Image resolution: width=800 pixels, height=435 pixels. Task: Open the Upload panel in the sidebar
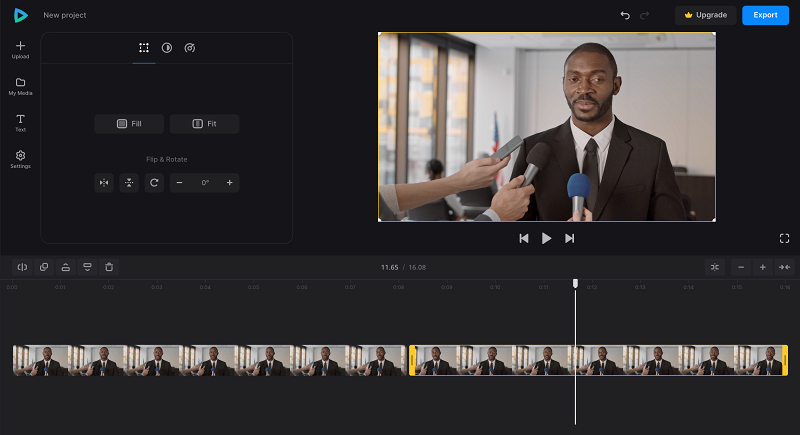tap(20, 50)
